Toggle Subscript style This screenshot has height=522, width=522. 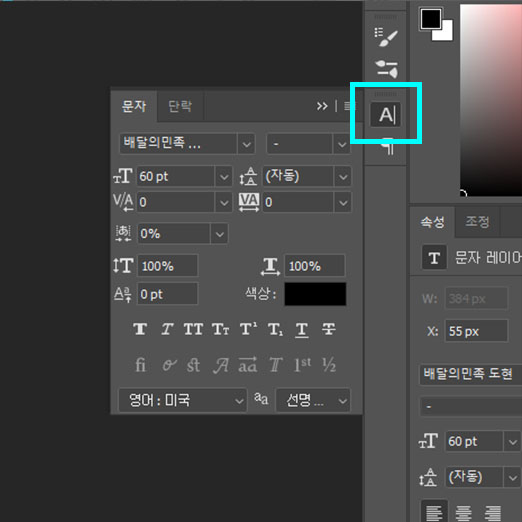click(275, 330)
